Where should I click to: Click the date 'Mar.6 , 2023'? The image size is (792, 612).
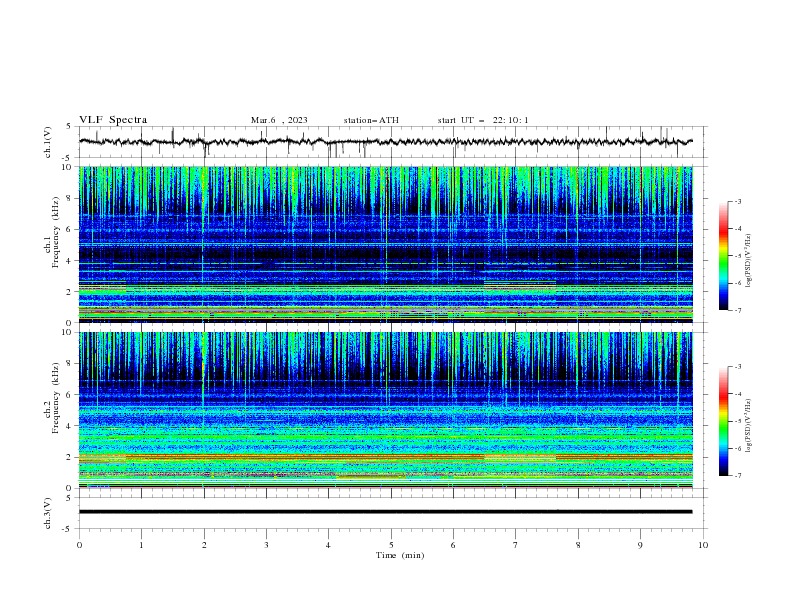coord(279,120)
